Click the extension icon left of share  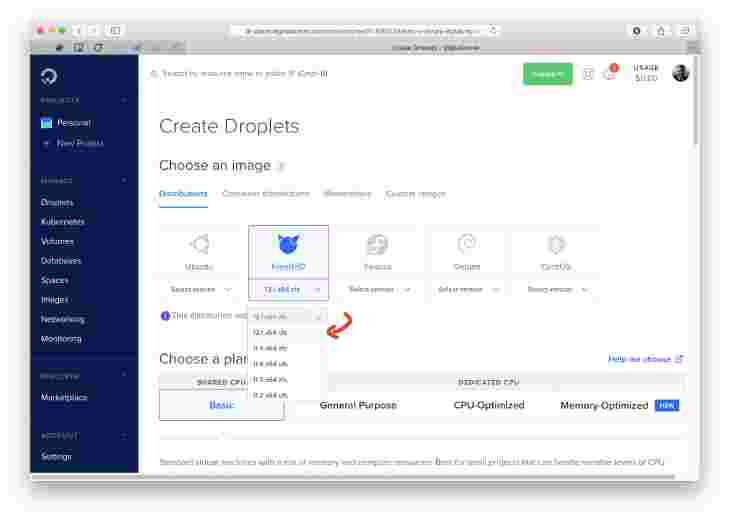(x=636, y=31)
